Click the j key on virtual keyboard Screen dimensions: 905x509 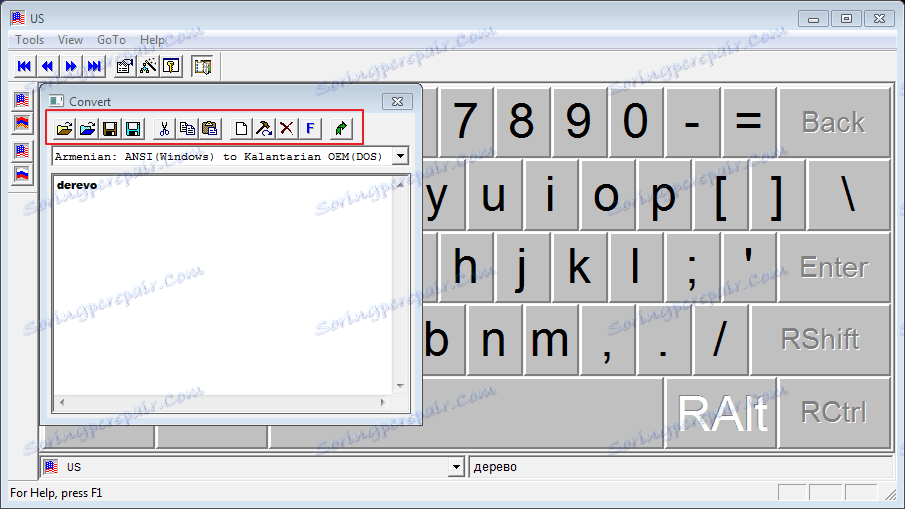(x=521, y=267)
